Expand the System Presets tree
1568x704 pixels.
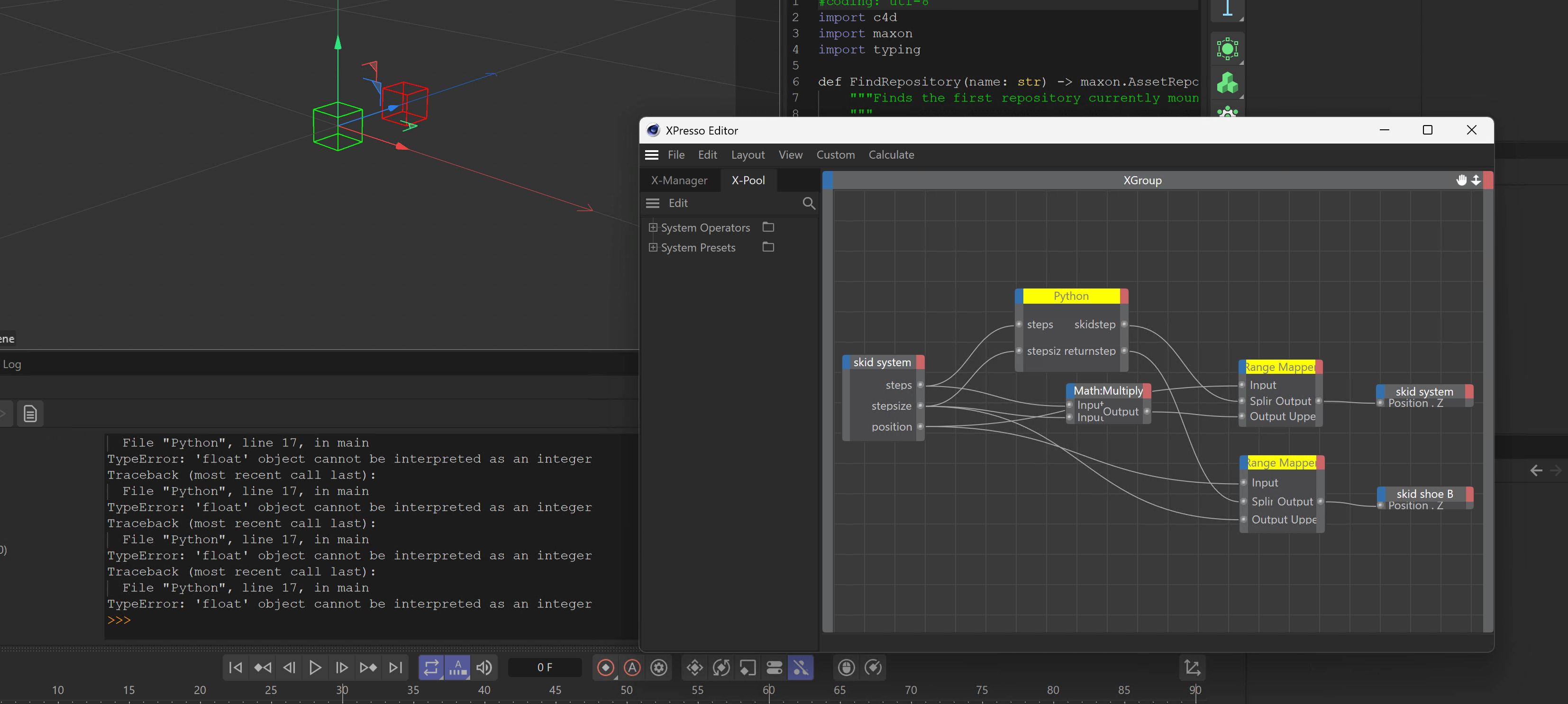coord(653,248)
